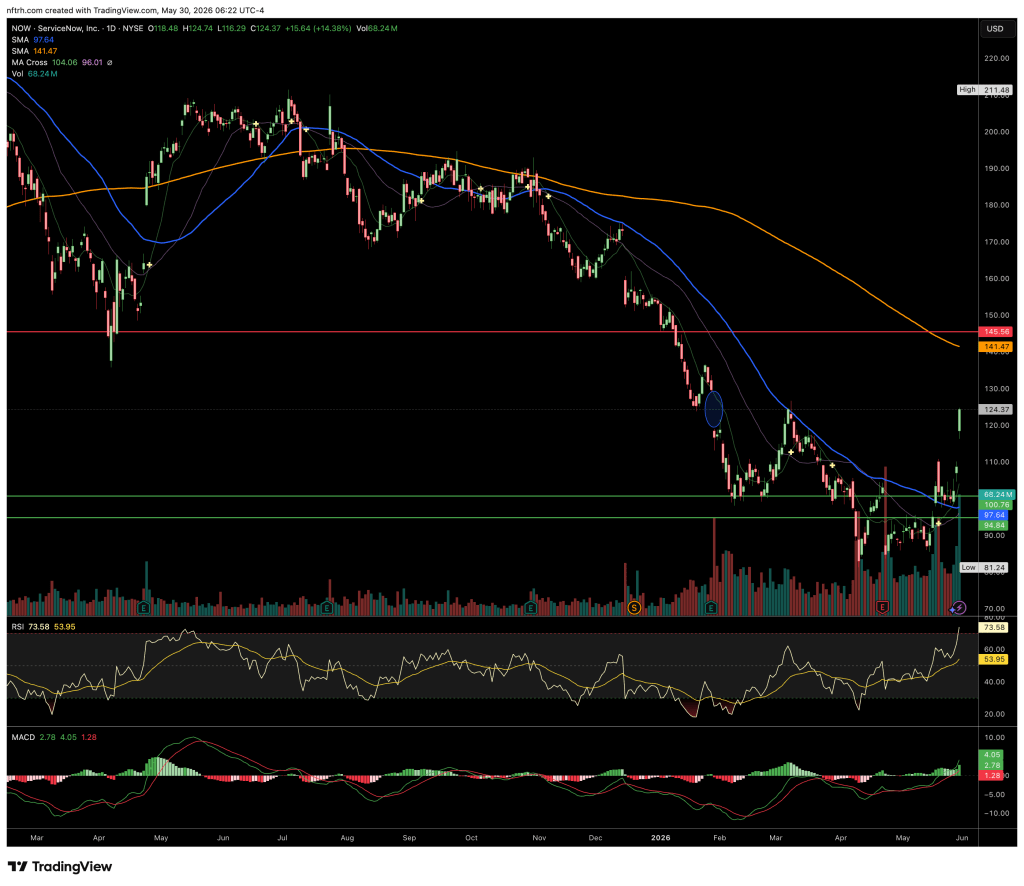Open the red earnings E marker in April 2026
Screen dimensions: 1024x886
pos(882,608)
